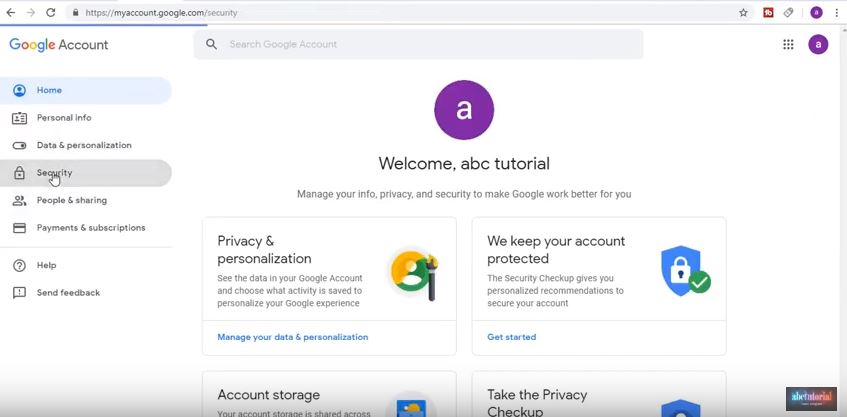Click the Home person icon in sidebar
The width and height of the screenshot is (847, 417).
tap(19, 90)
